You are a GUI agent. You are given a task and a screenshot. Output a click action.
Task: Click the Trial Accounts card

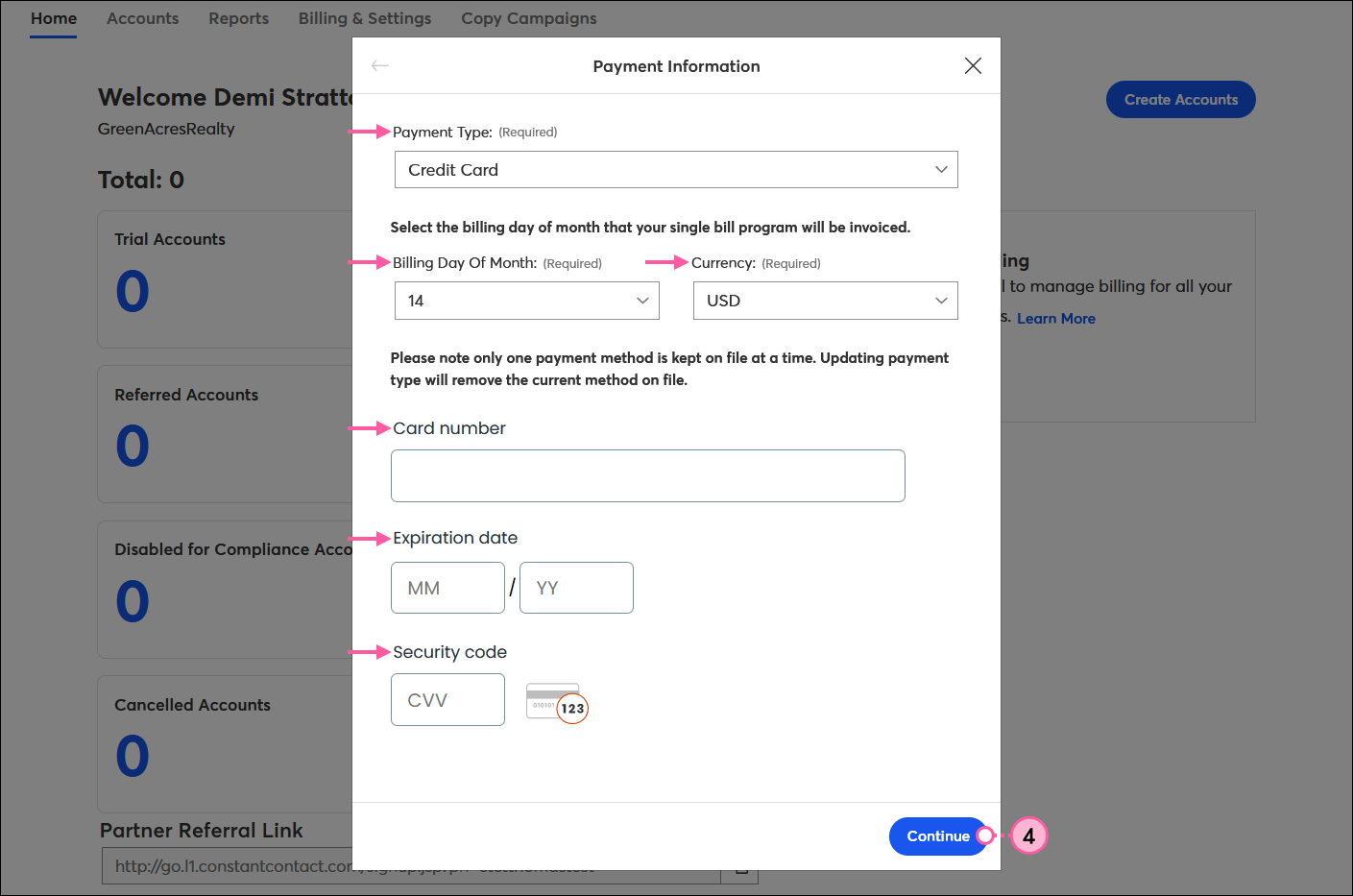tap(225, 279)
